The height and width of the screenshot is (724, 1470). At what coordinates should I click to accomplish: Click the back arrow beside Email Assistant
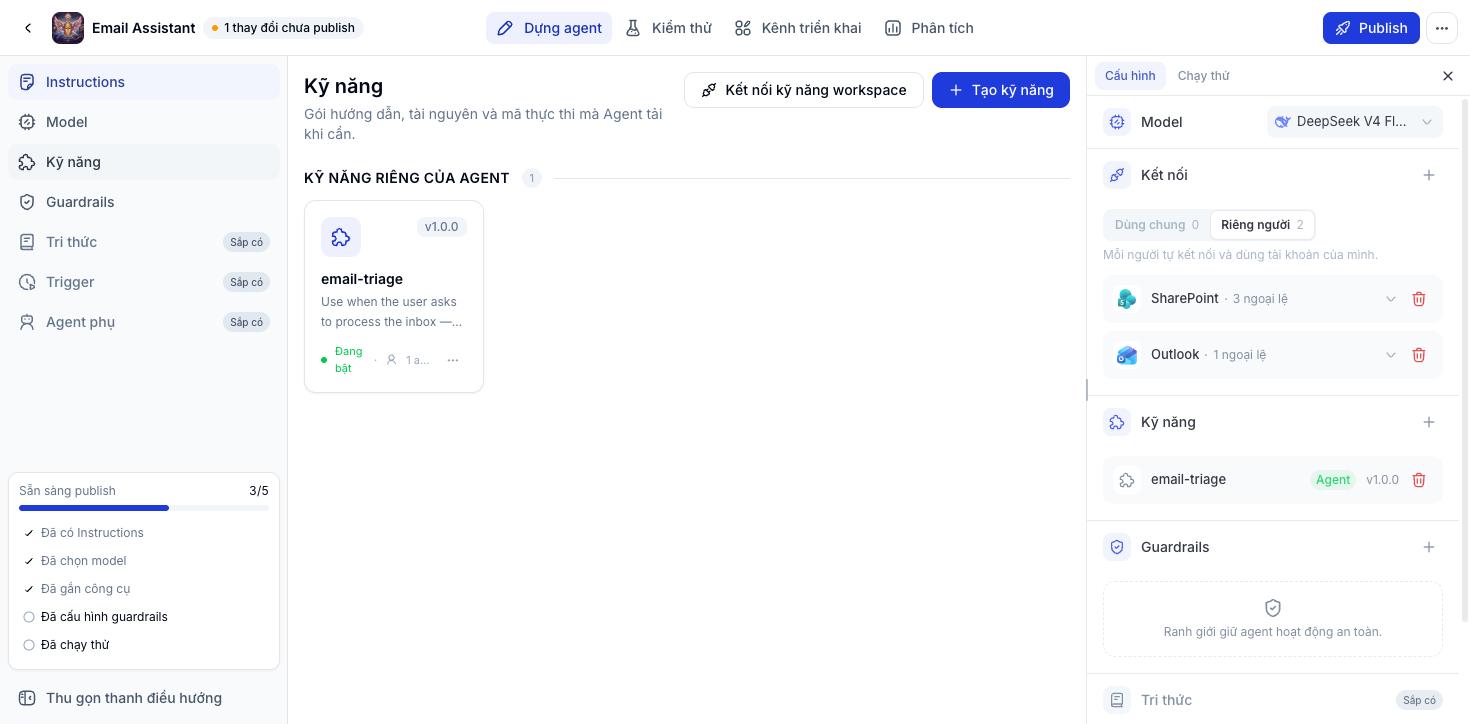tap(28, 28)
